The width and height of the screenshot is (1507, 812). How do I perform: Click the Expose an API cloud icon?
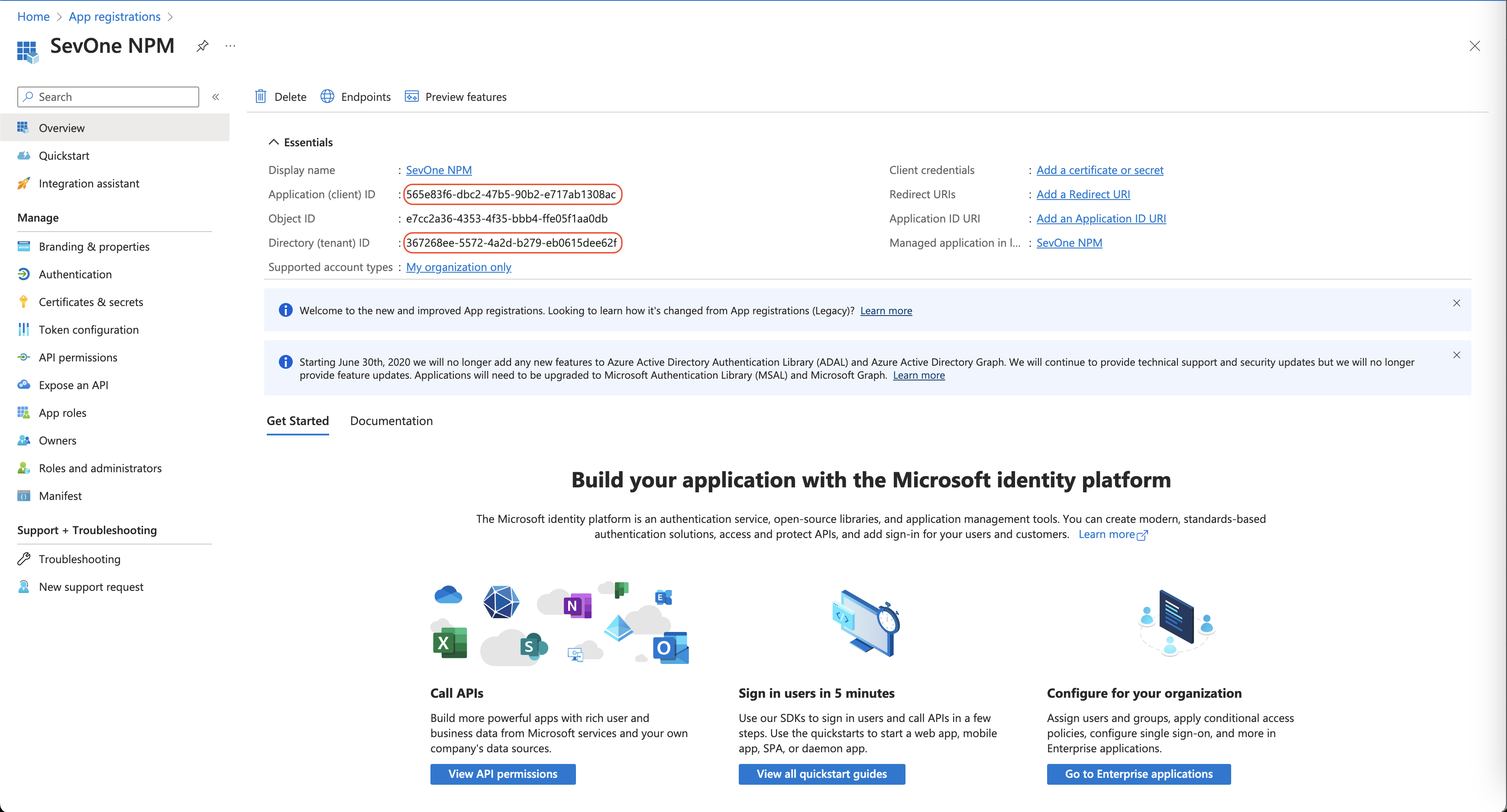(x=23, y=385)
